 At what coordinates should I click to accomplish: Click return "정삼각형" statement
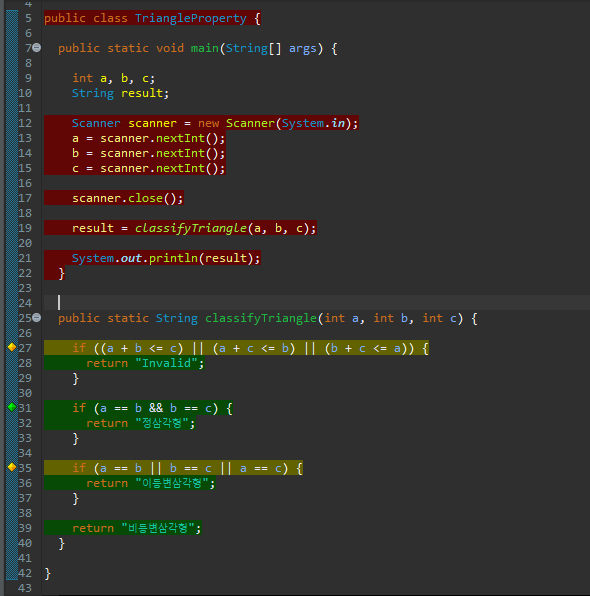point(141,423)
